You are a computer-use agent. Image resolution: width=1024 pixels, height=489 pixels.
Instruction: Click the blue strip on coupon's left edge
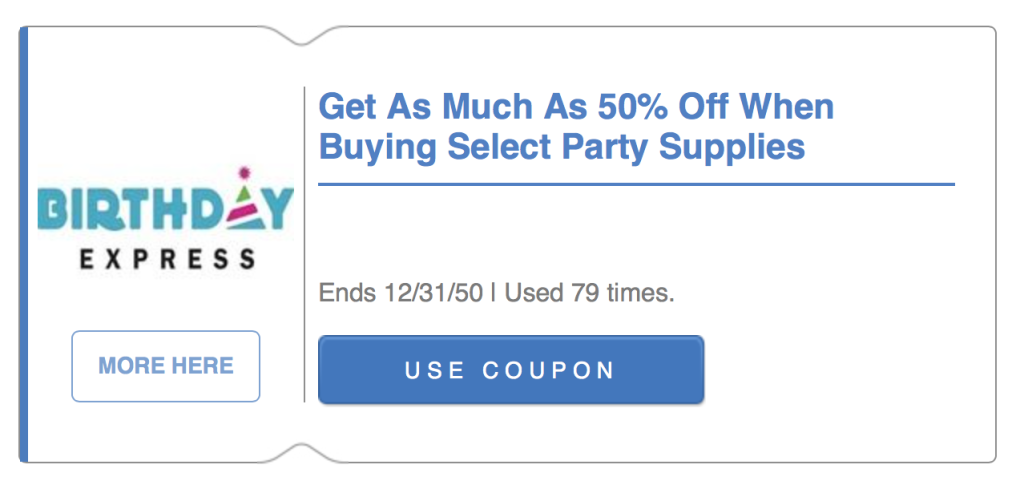[x=24, y=244]
